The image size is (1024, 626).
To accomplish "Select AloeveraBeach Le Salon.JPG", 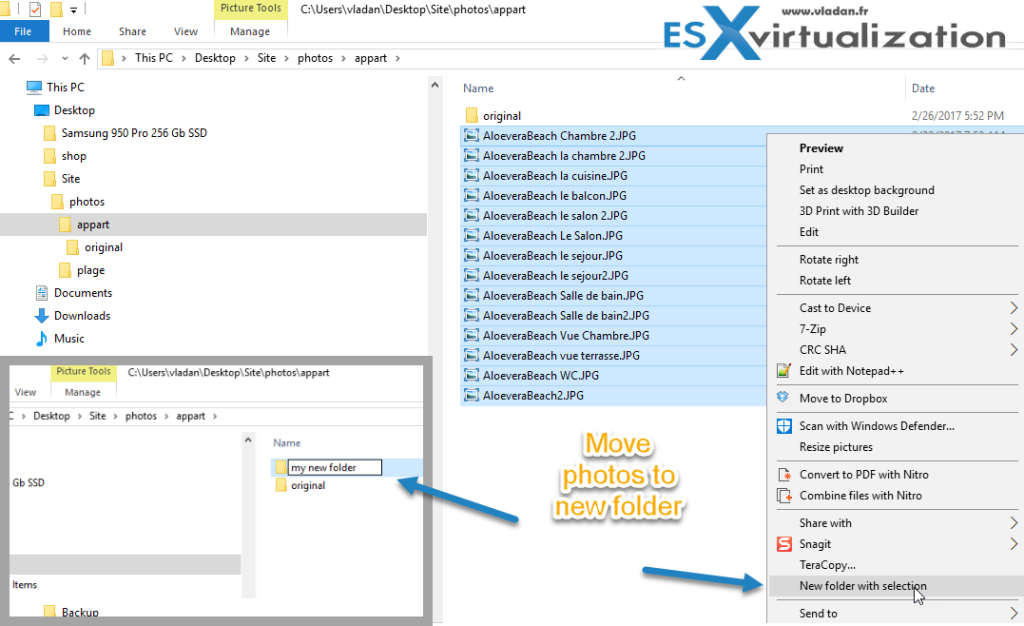I will pos(552,236).
